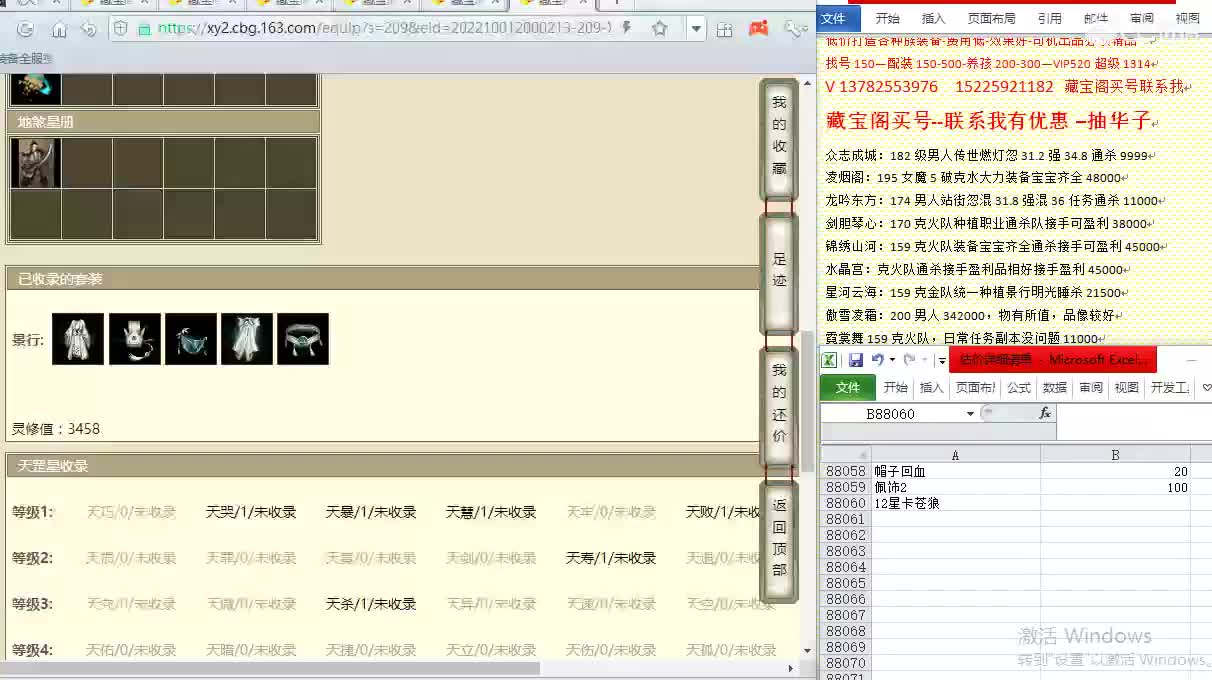The height and width of the screenshot is (680, 1212).
Task: Click the browser back/restore arrow icon
Action: coord(89,29)
